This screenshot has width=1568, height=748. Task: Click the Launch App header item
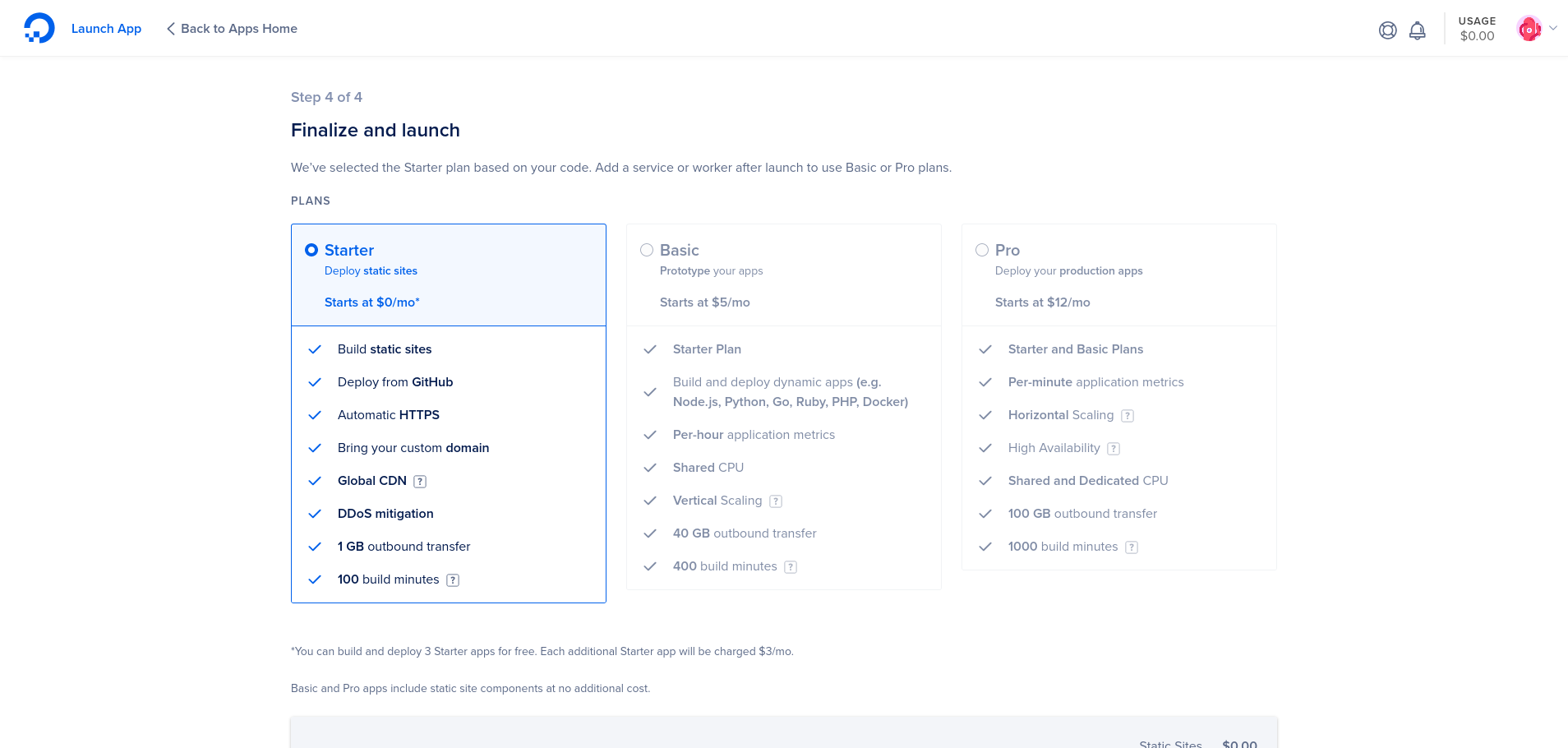[x=106, y=29]
